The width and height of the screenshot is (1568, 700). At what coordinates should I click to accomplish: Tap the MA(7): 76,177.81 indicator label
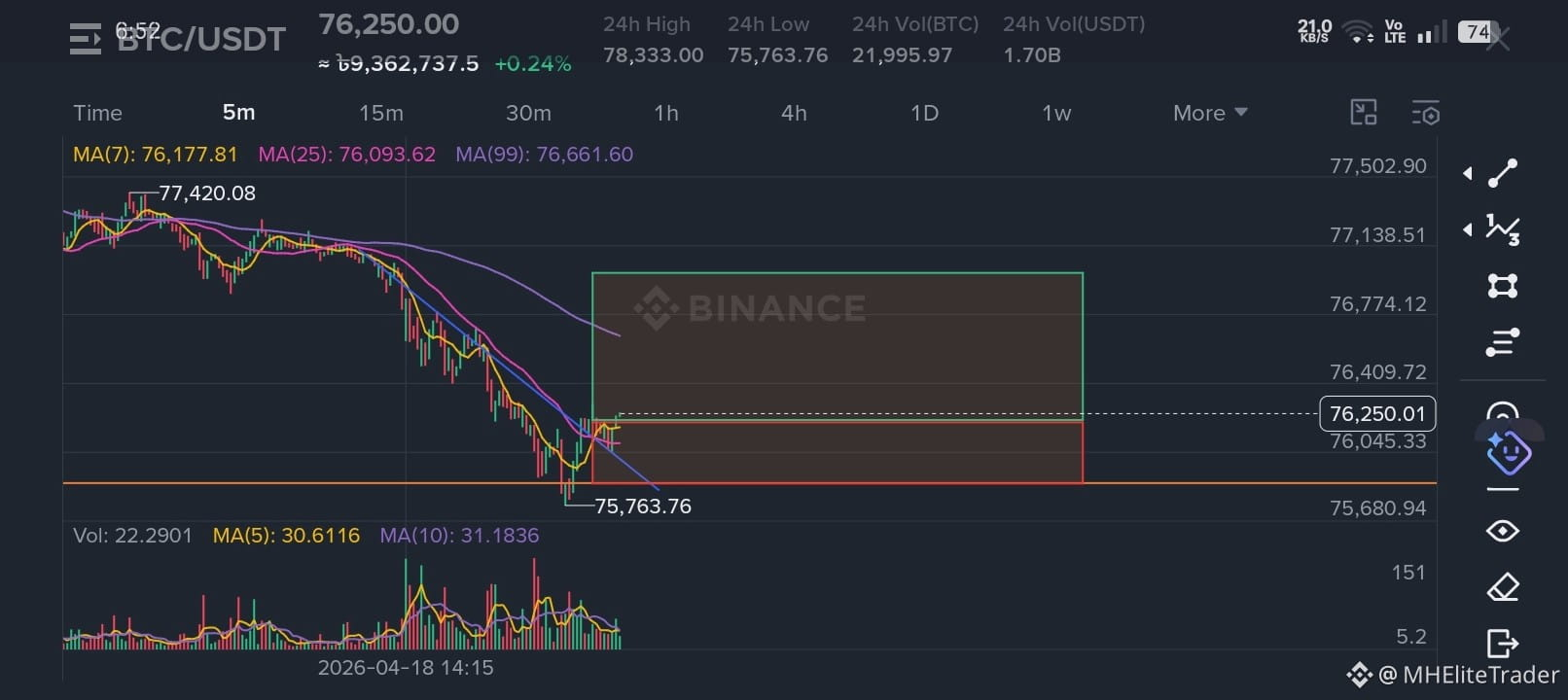[x=156, y=155]
